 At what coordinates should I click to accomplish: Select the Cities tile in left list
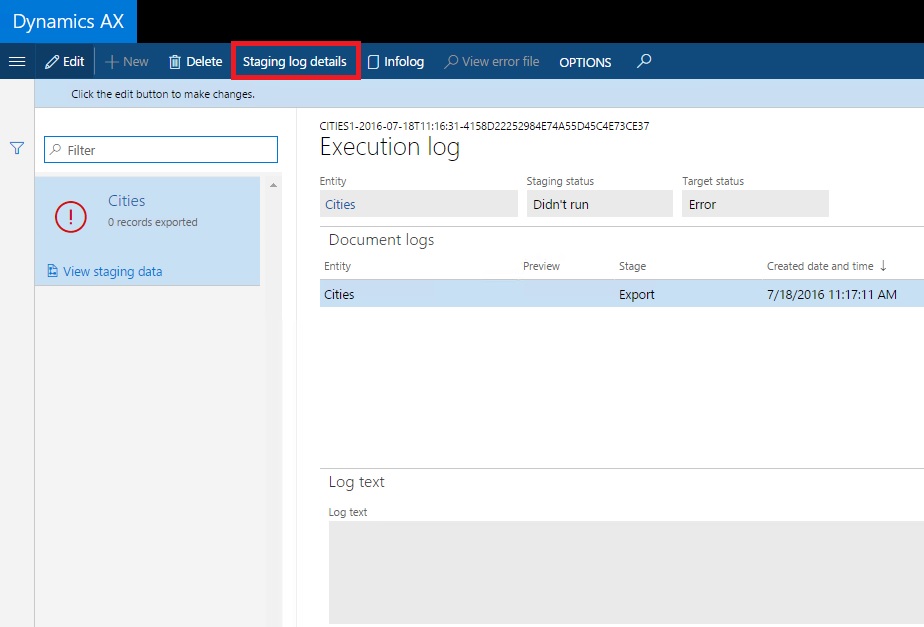(x=150, y=210)
